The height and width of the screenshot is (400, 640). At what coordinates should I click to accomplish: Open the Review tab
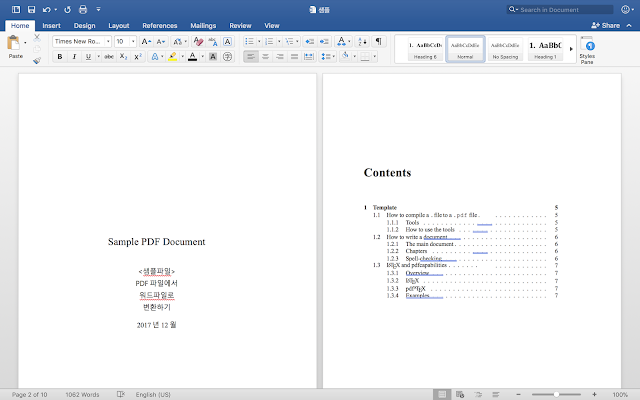[240, 25]
